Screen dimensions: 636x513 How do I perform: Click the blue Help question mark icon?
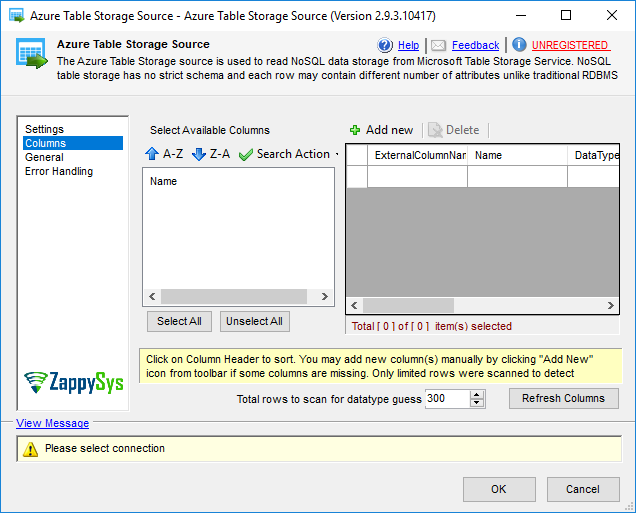tap(385, 45)
